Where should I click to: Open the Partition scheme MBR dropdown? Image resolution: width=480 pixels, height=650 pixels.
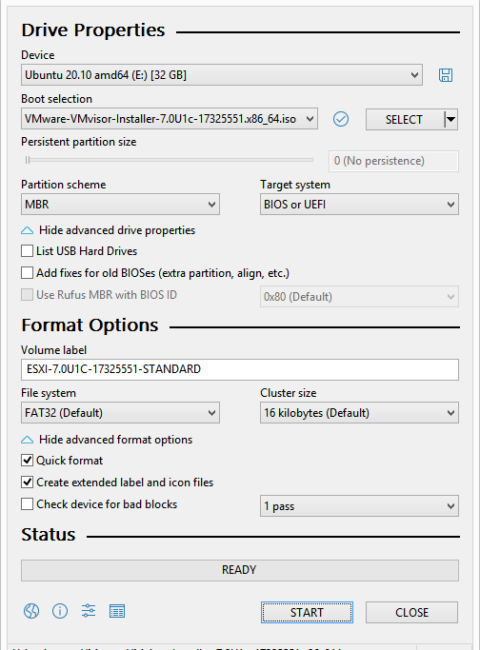(120, 204)
